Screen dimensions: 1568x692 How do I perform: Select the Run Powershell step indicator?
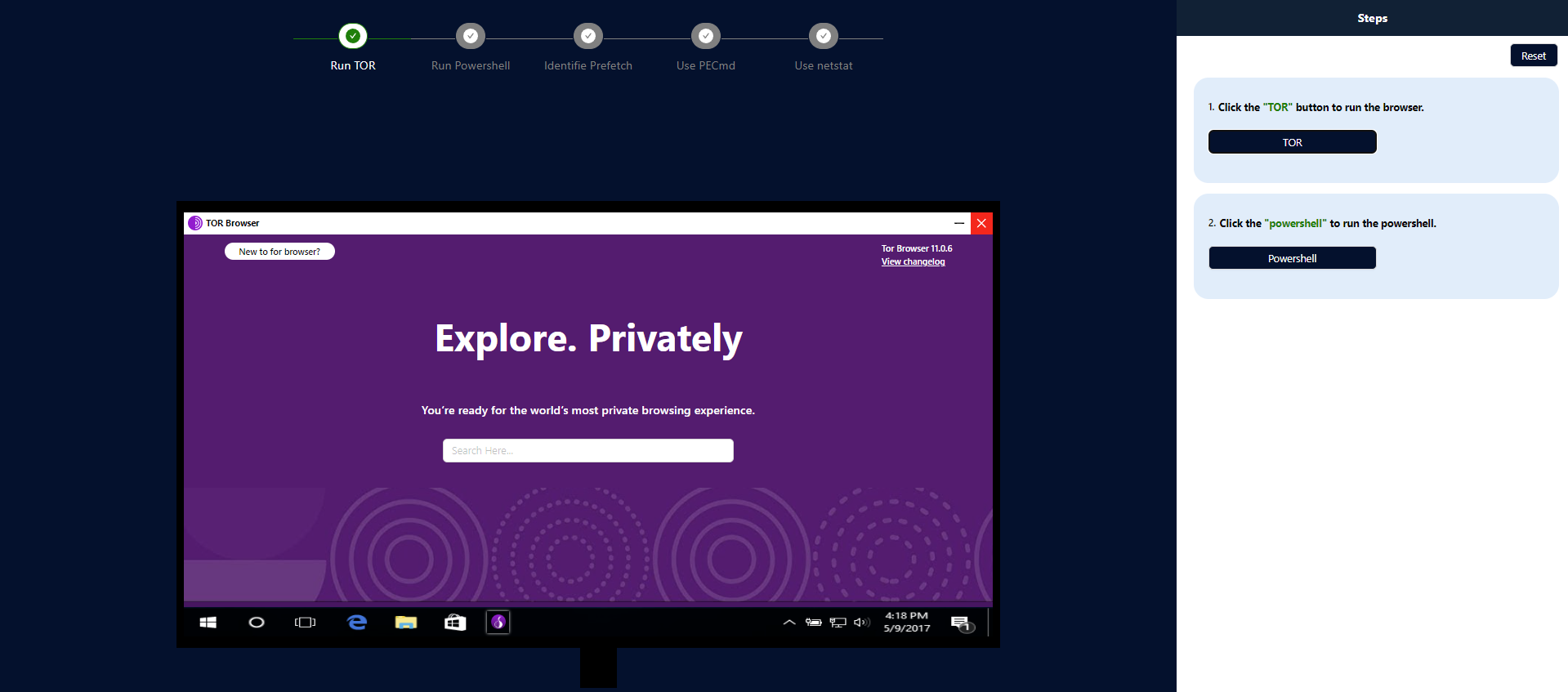pos(471,36)
